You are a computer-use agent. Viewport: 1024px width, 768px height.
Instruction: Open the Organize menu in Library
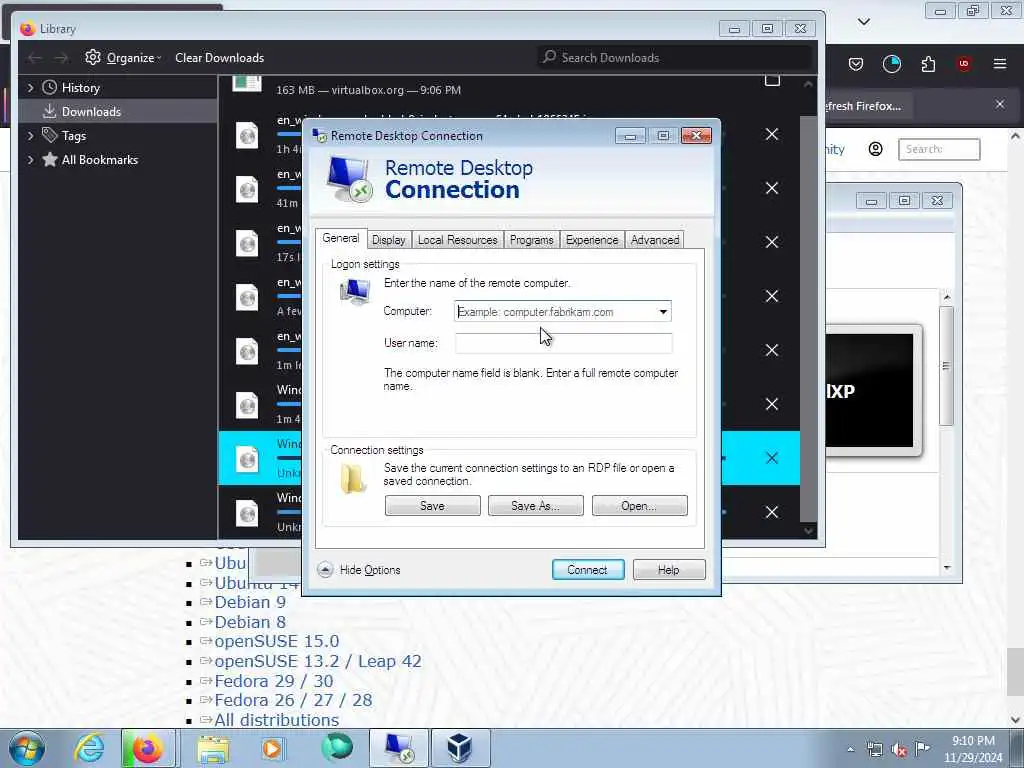tap(123, 57)
